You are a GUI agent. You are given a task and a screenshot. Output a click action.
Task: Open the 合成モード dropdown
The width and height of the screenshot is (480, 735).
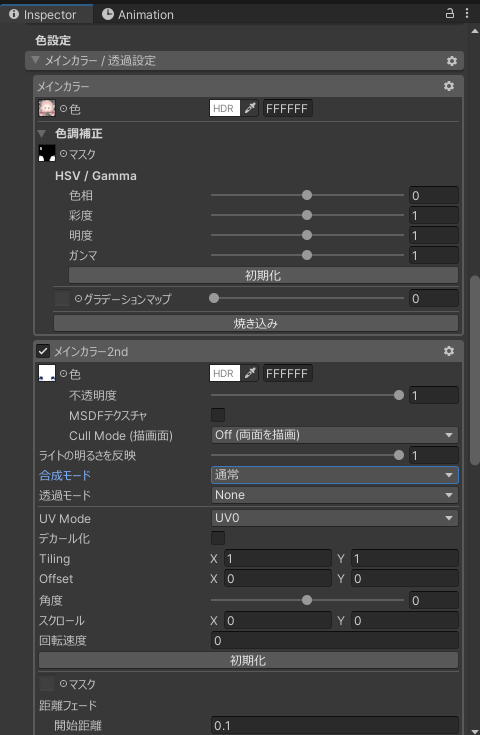(335, 475)
